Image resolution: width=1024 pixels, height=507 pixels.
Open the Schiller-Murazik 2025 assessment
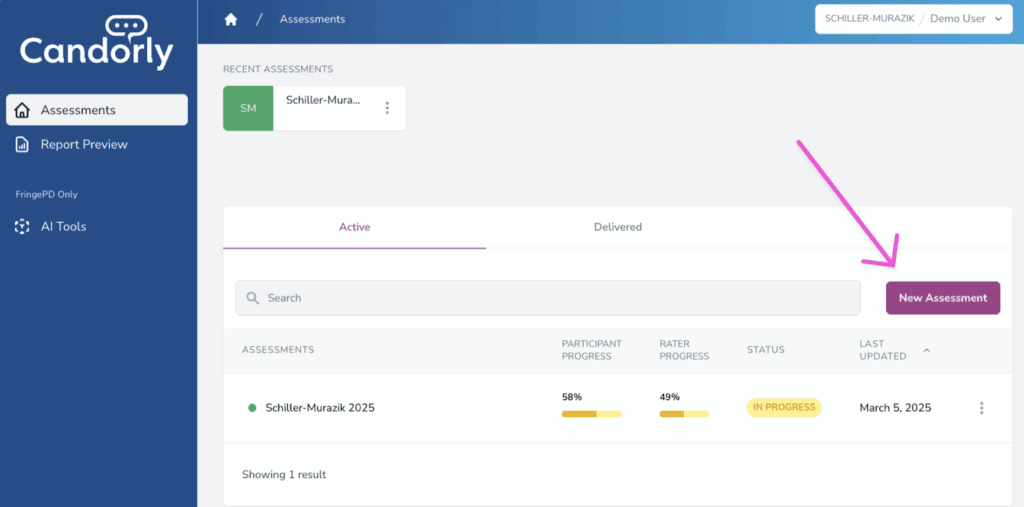320,408
